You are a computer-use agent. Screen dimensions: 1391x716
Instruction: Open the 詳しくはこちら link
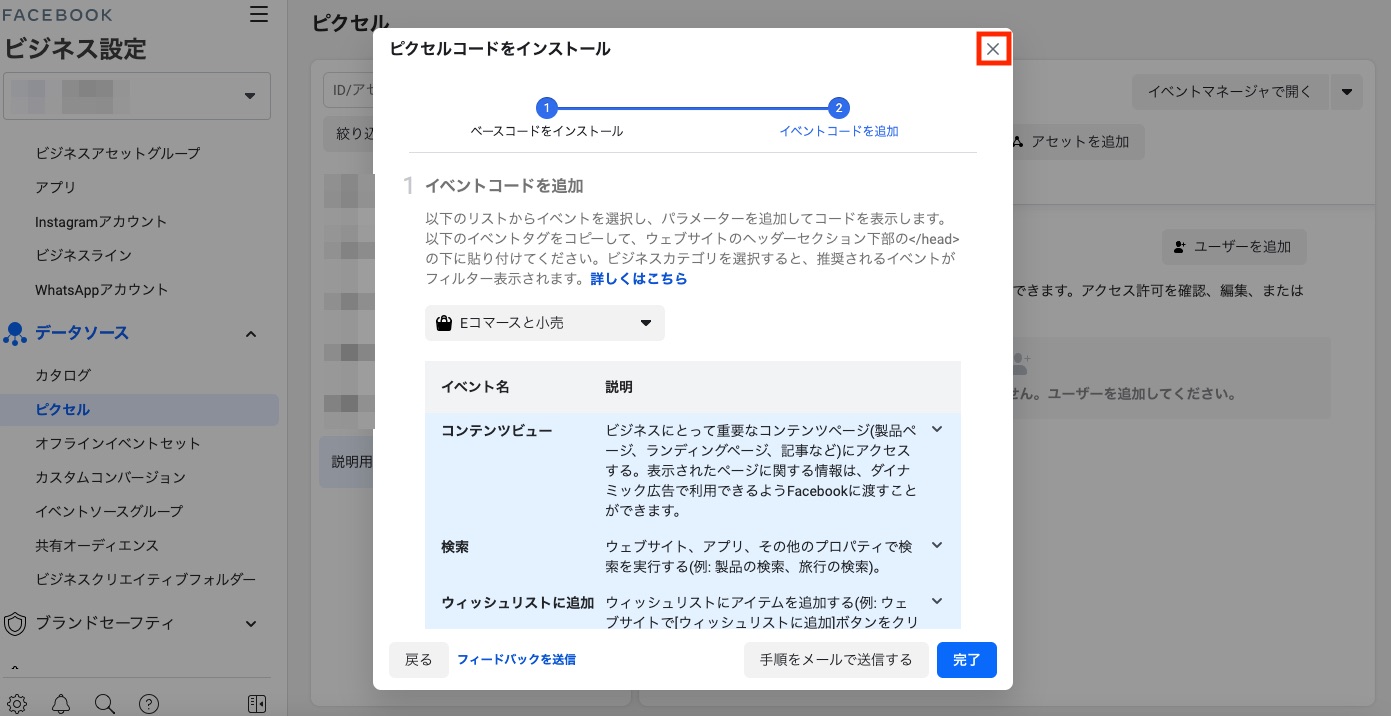(639, 279)
